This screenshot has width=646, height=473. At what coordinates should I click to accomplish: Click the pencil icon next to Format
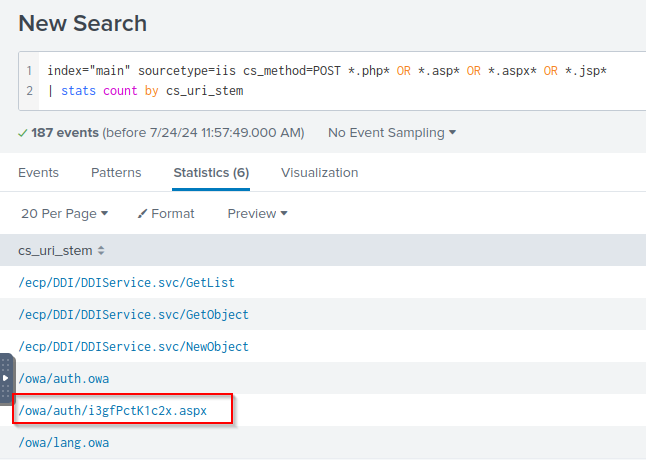pos(142,213)
